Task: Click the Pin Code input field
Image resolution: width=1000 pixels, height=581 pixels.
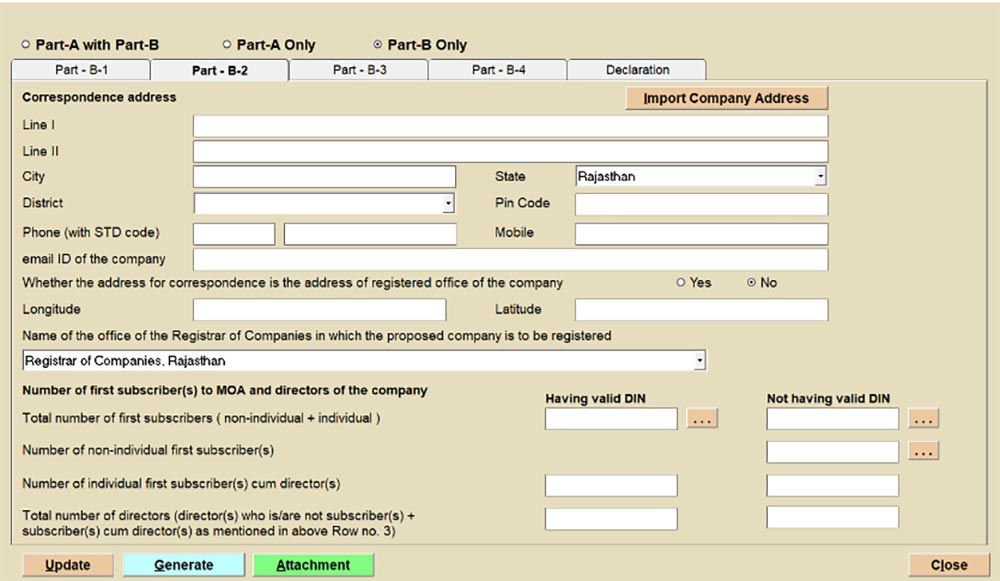Action: click(x=701, y=204)
